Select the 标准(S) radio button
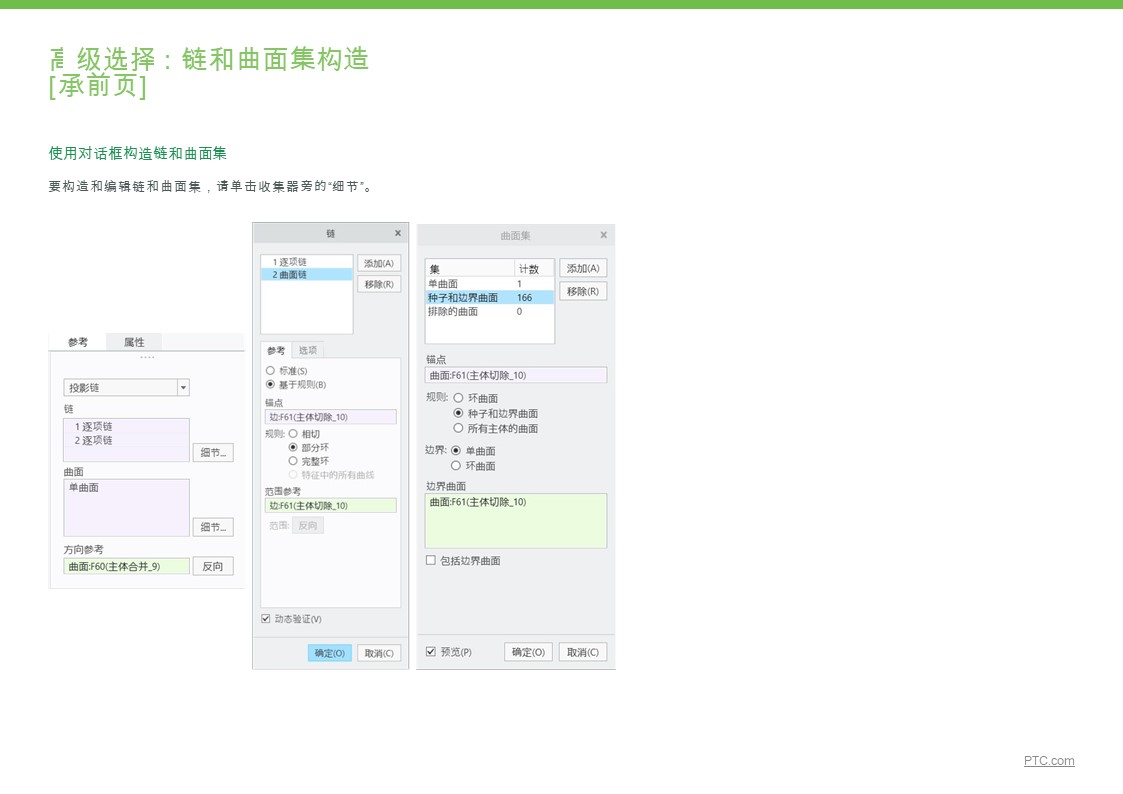Screen dimensions: 1123x794 click(270, 371)
